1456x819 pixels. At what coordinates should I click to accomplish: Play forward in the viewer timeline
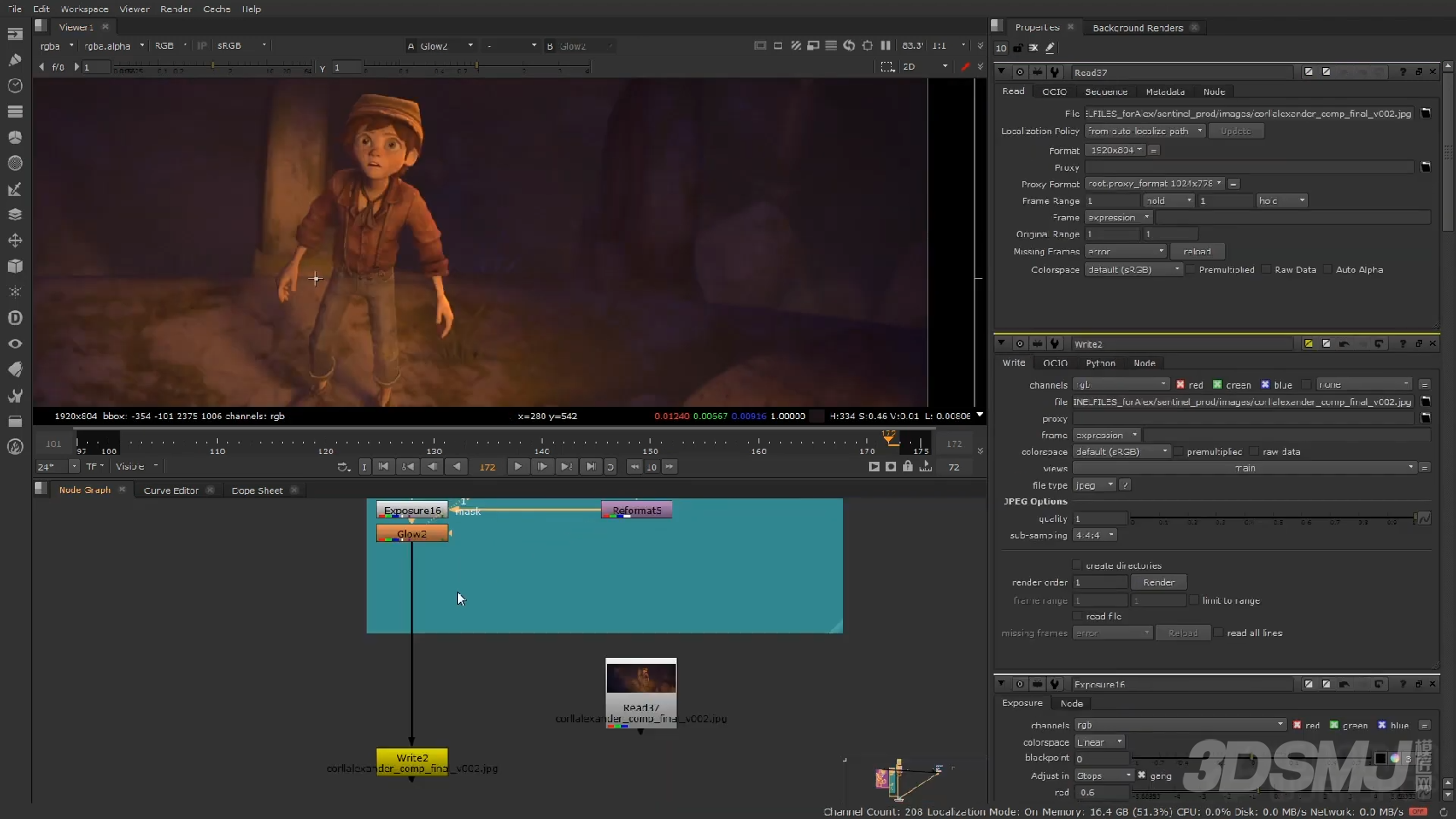click(x=518, y=467)
